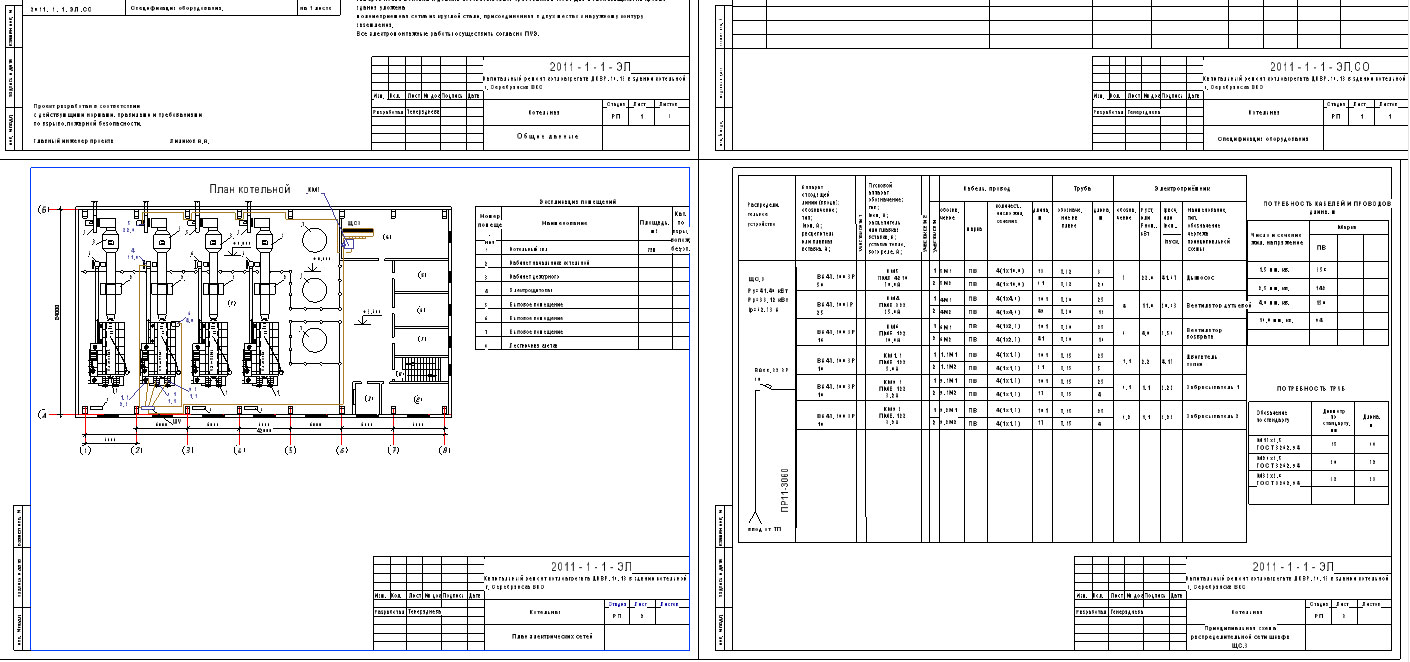1410x662 pixels.
Task: Click 'Забрасыватель 1' row label
Action: (1213, 385)
